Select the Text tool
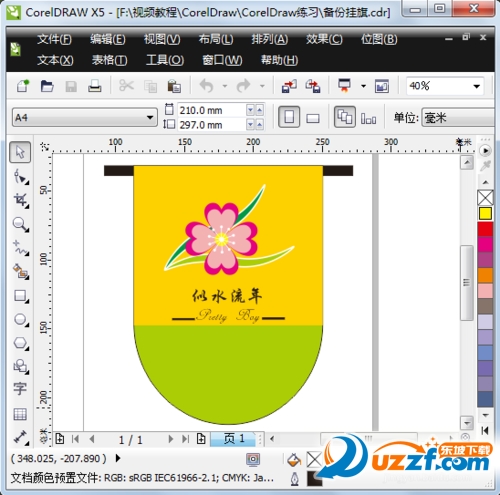The width and height of the screenshot is (500, 495). [20, 389]
